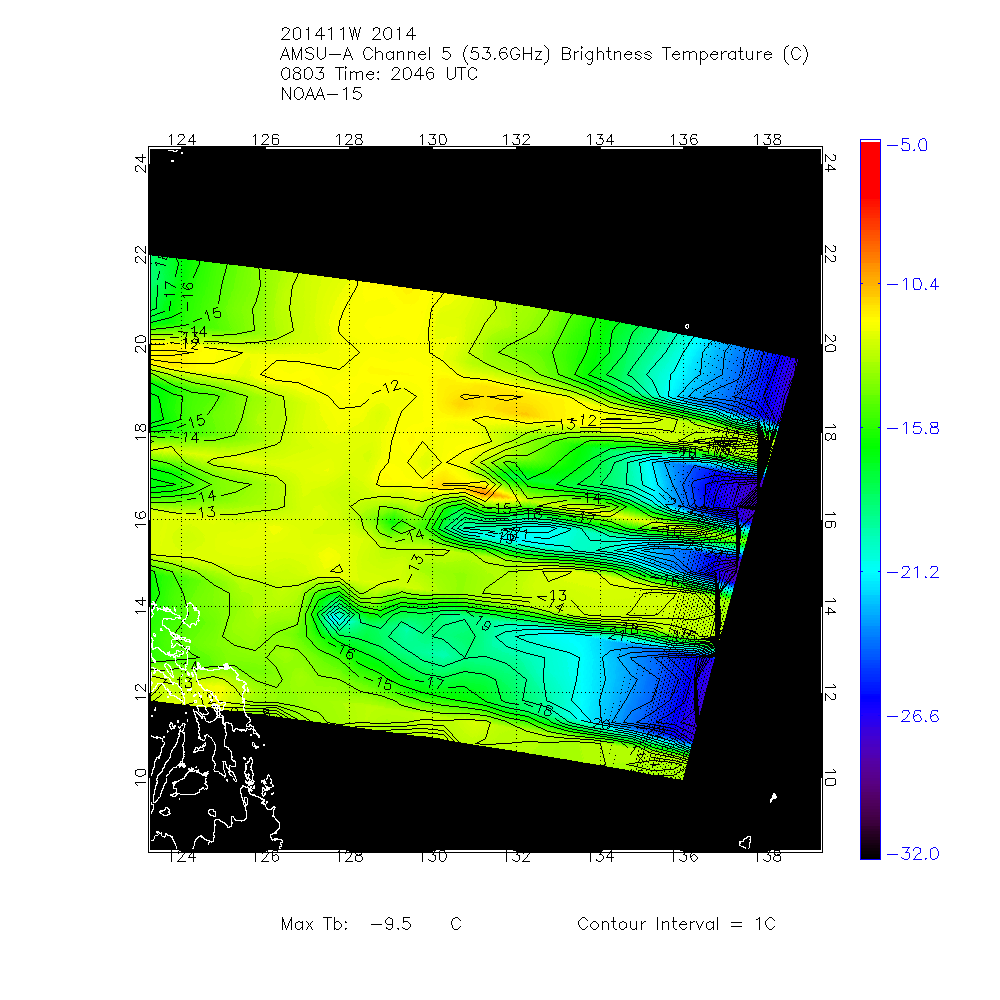1000x1000 pixels.
Task: Click latitude label 10 on left axis
Action: (140, 777)
